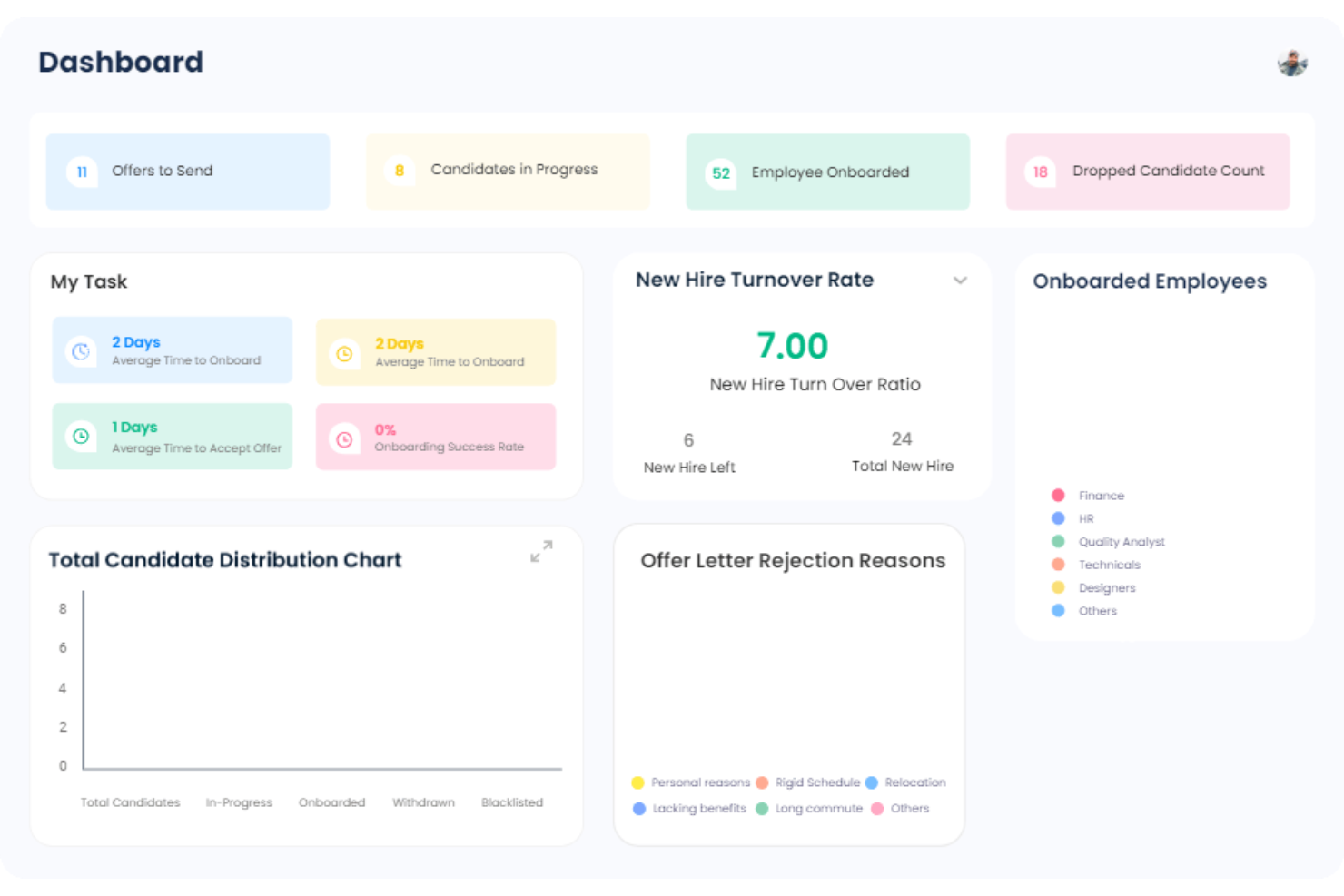1344x896 pixels.
Task: Open the Candidates in Progress card
Action: 509,172
